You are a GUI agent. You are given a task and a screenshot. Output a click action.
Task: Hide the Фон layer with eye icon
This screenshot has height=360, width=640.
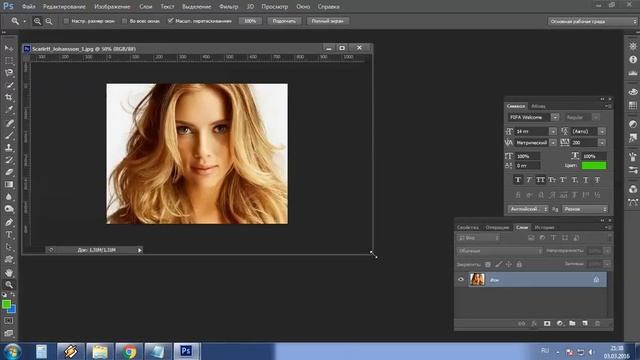click(461, 280)
